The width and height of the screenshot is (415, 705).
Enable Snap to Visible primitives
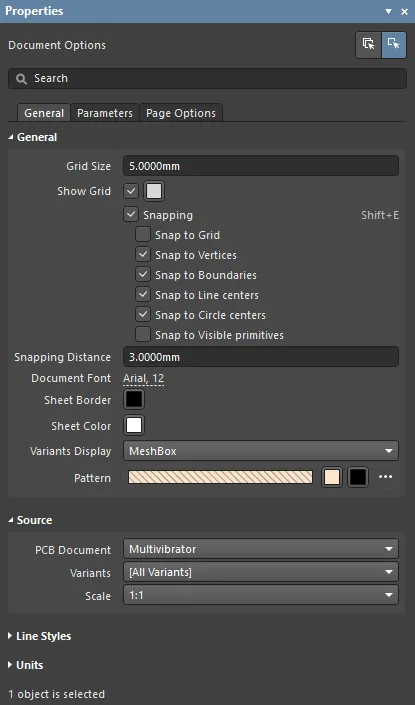(143, 335)
